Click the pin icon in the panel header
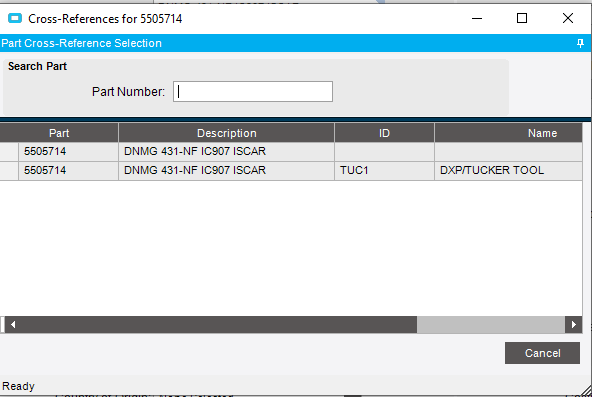This screenshot has width=592, height=397. click(580, 43)
